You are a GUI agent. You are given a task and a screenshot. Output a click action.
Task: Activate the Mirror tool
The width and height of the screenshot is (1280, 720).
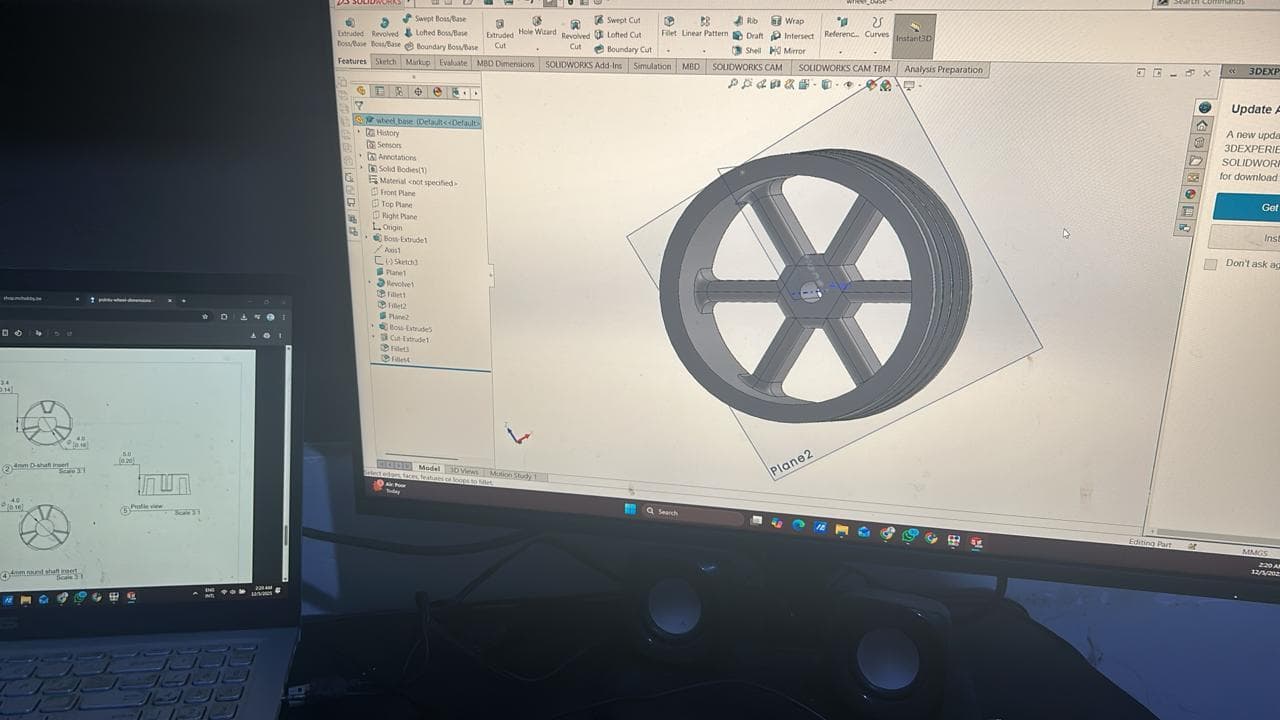788,50
